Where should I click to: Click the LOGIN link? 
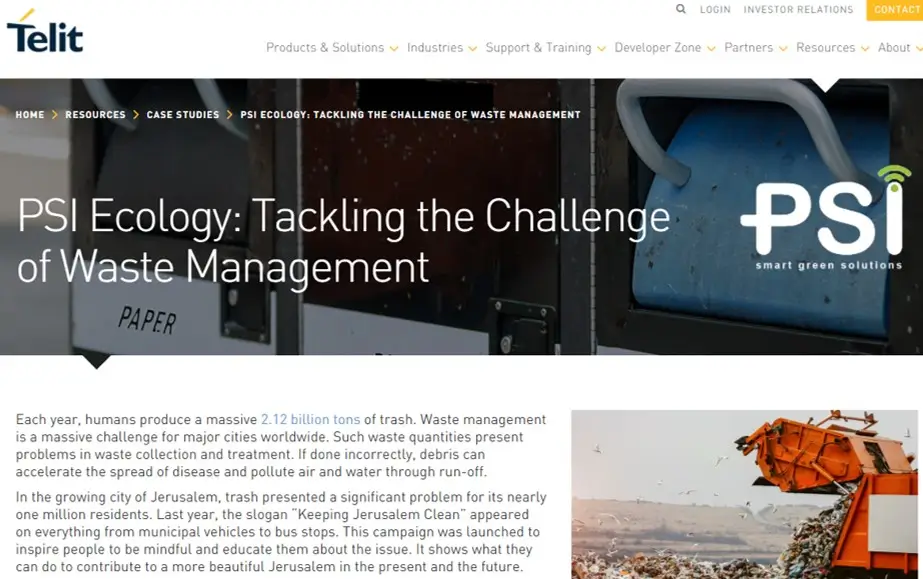point(715,9)
